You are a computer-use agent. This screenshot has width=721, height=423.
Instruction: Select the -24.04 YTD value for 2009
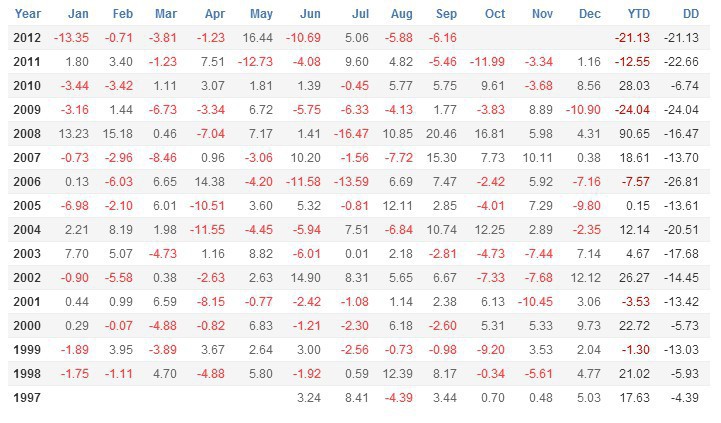click(632, 110)
